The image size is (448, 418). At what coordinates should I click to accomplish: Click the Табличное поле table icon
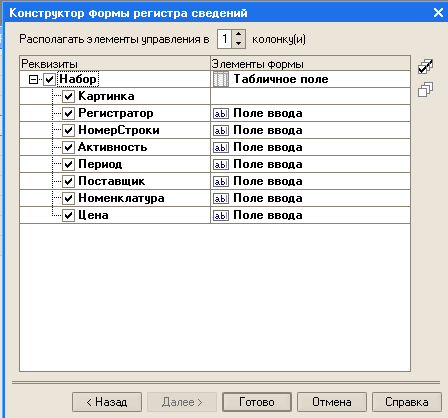(221, 79)
